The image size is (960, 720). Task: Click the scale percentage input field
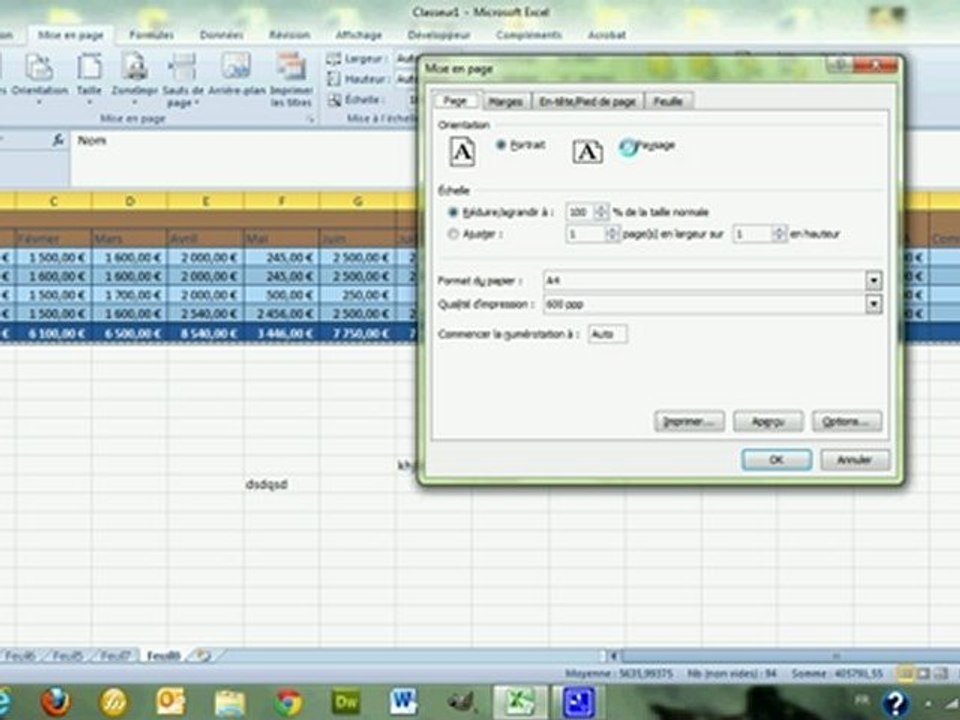580,212
